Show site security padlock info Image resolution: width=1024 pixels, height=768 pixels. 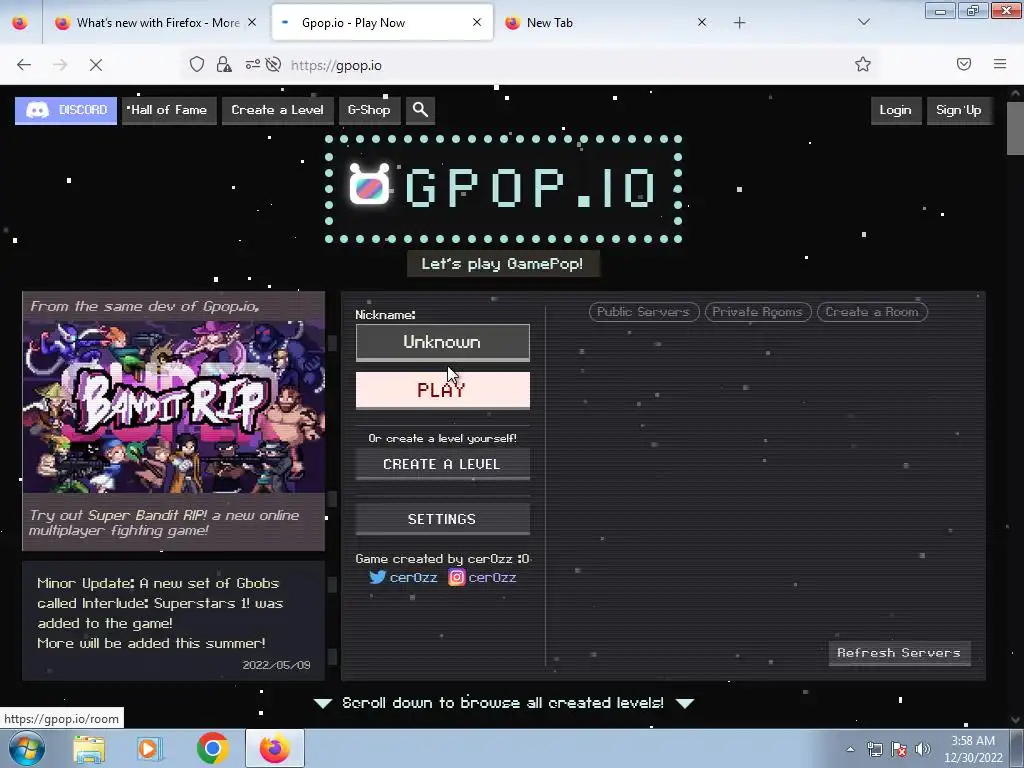tap(224, 65)
